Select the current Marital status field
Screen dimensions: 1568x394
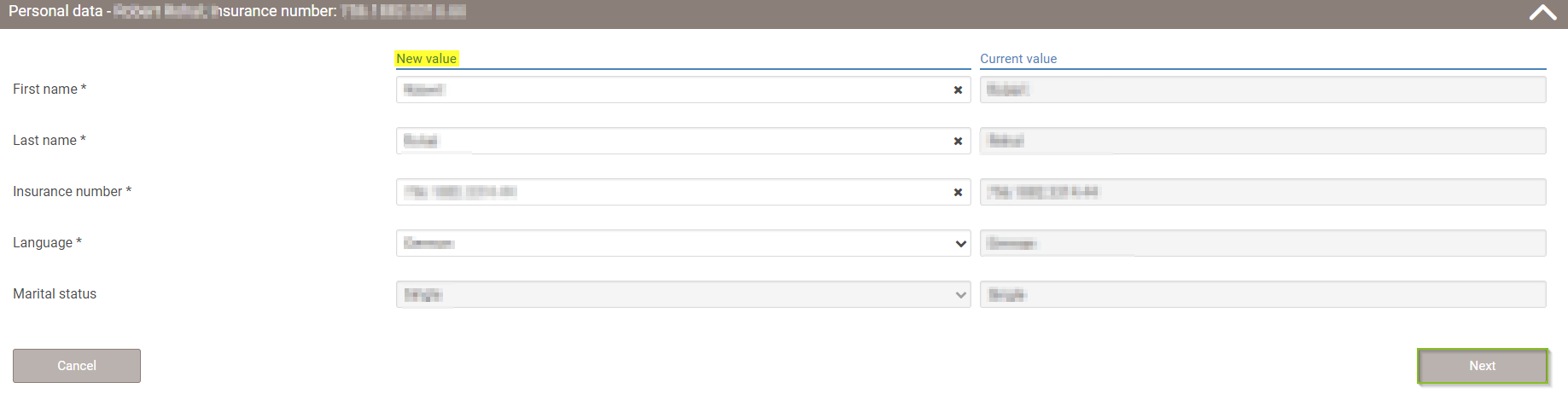[x=1263, y=294]
